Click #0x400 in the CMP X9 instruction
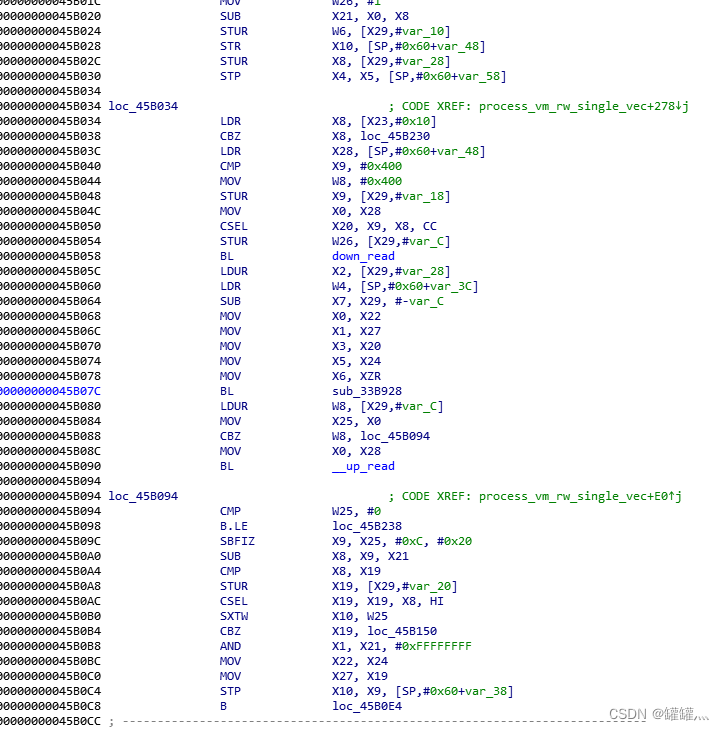 [381, 166]
